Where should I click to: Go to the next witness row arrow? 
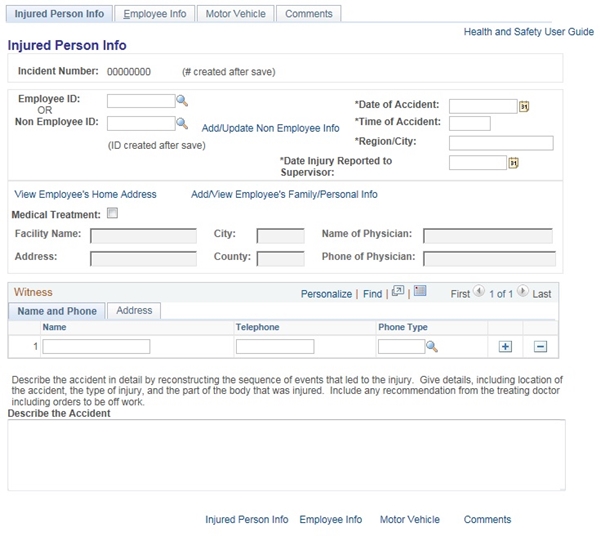522,293
